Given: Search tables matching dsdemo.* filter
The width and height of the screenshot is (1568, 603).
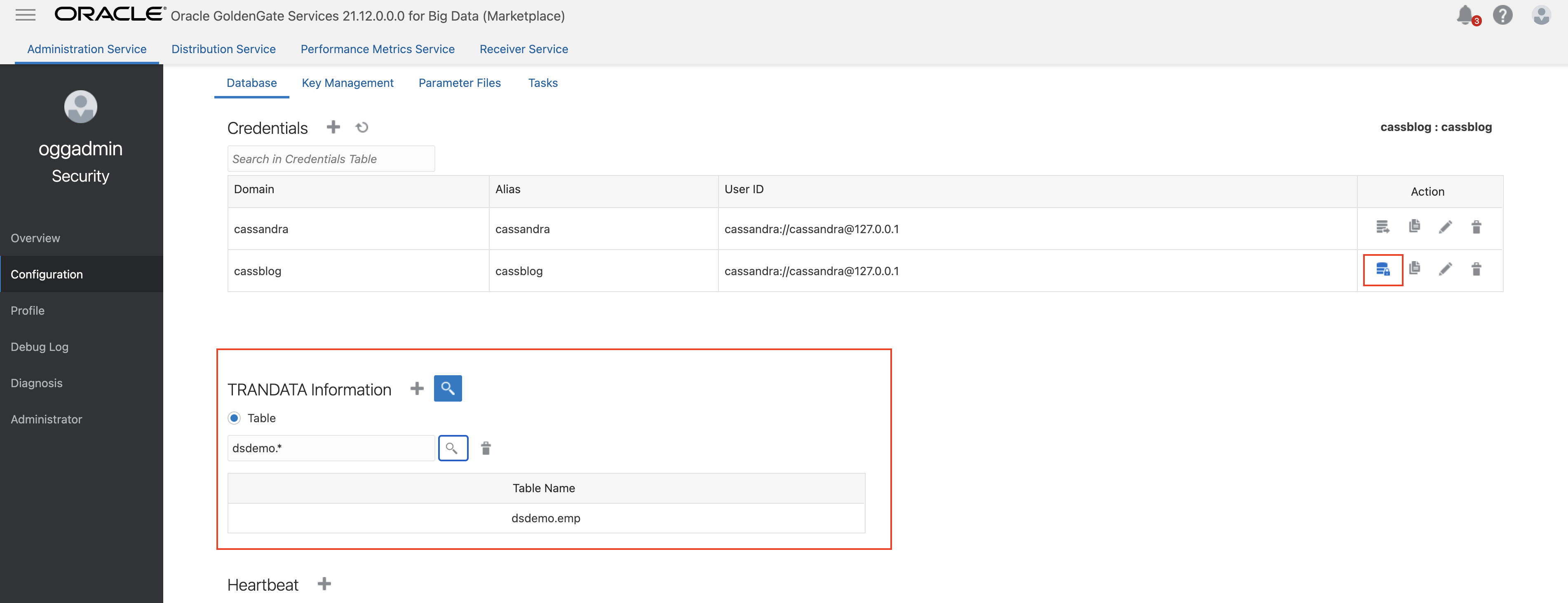Looking at the screenshot, I should 452,449.
